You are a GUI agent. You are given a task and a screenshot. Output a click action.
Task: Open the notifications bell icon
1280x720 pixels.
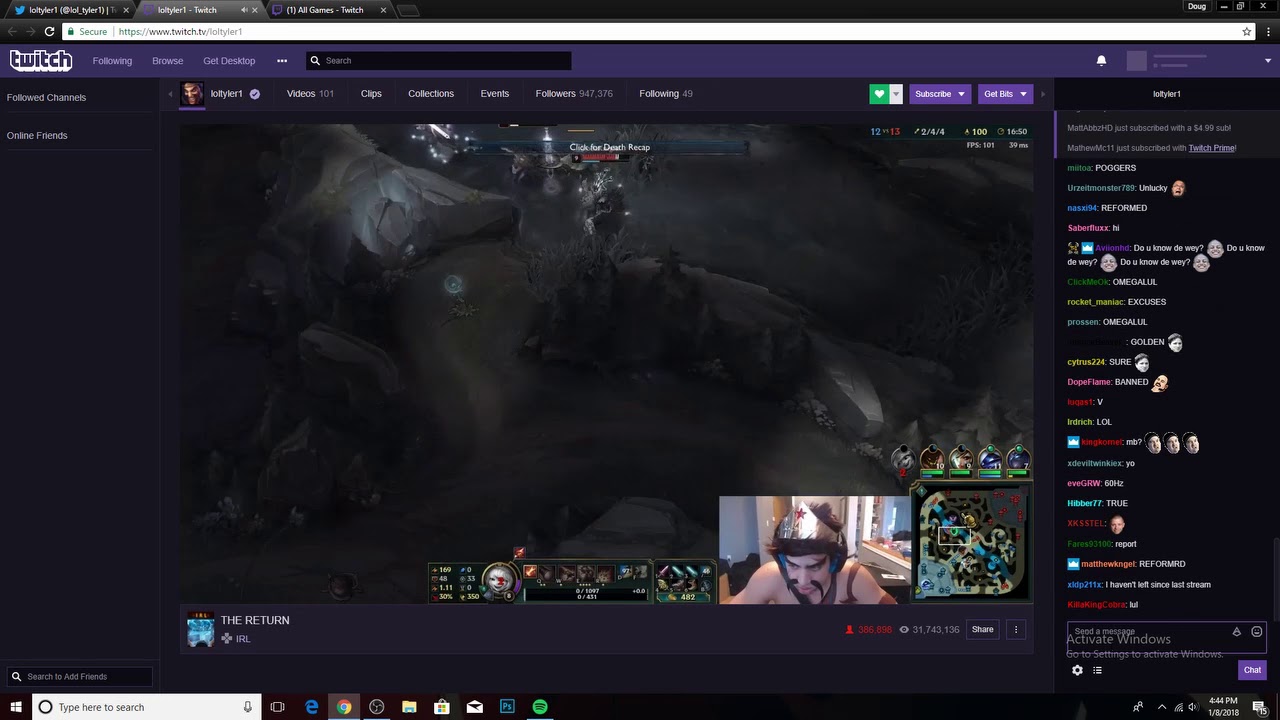coord(1101,60)
